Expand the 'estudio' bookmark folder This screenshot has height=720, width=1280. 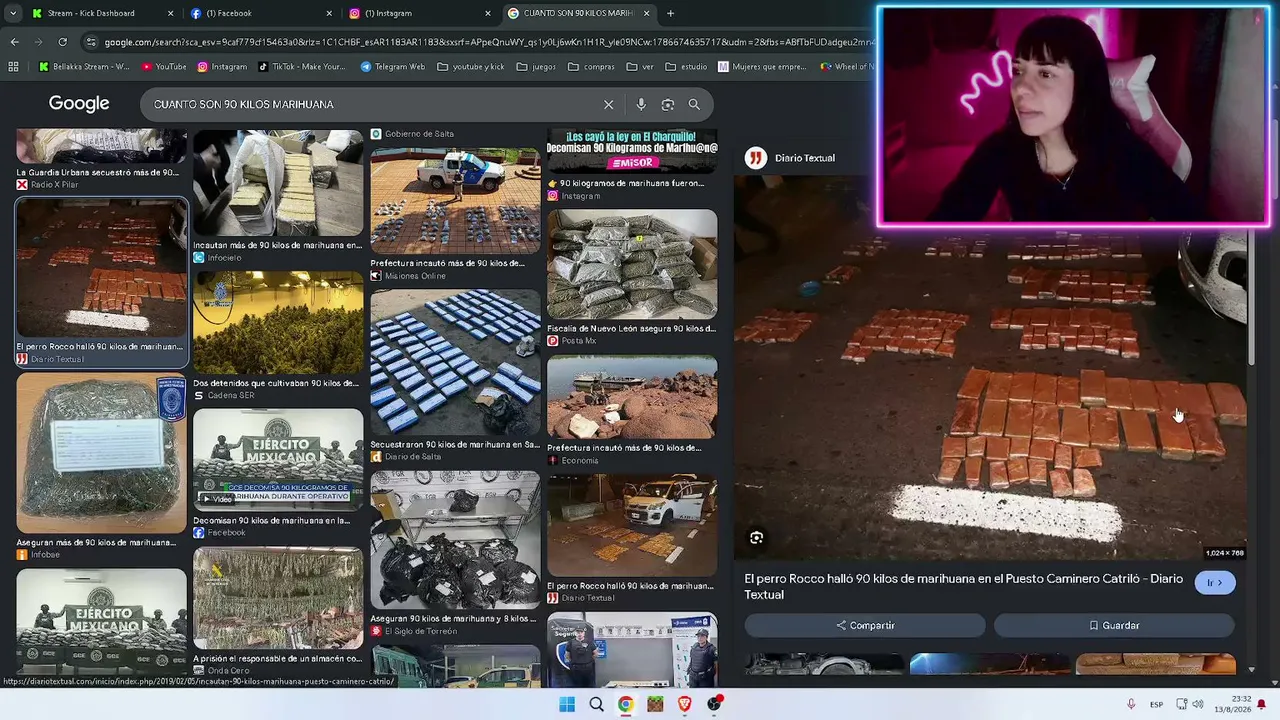point(686,67)
